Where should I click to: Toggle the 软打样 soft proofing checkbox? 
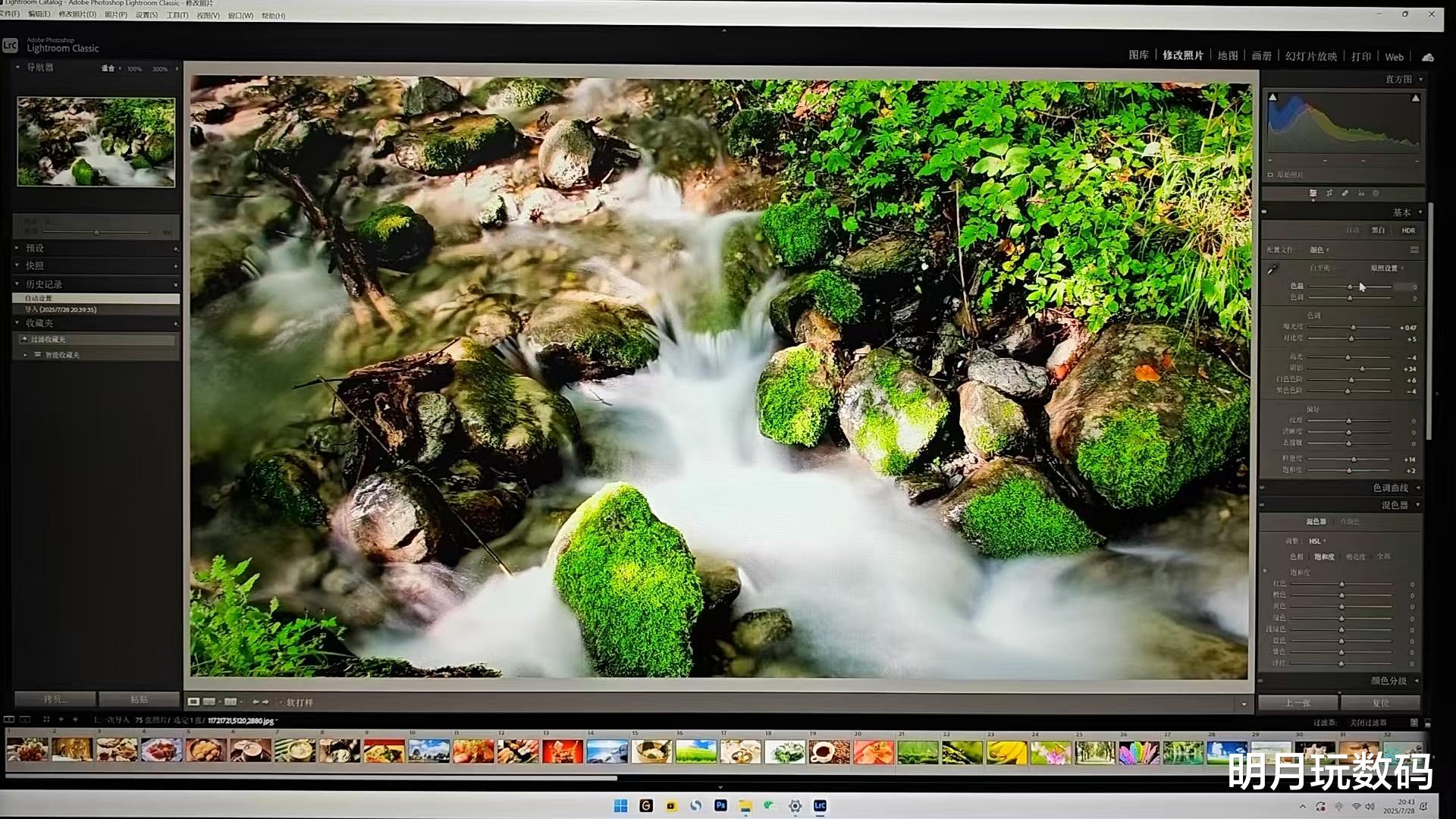click(281, 703)
